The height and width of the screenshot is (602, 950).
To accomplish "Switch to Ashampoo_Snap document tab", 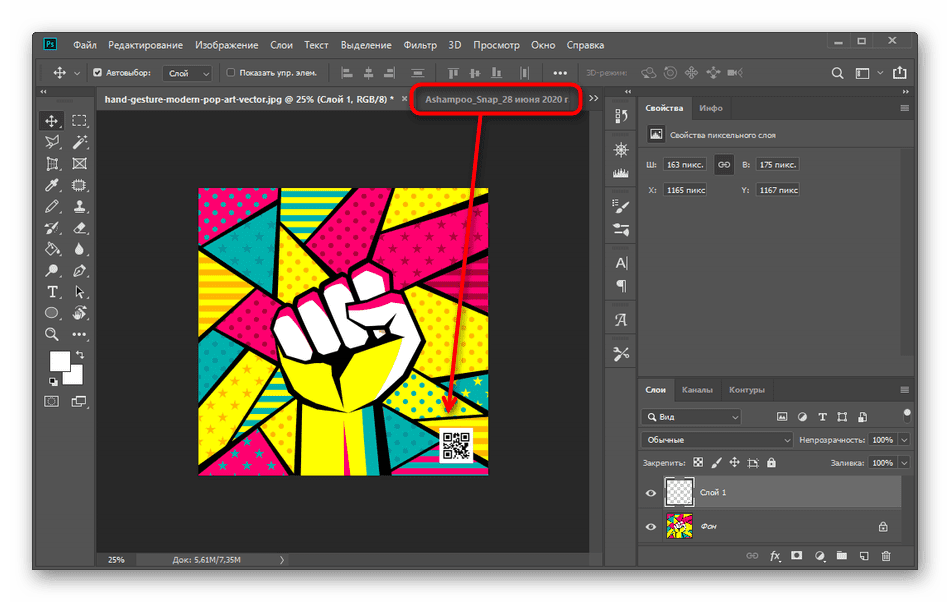I will click(497, 99).
